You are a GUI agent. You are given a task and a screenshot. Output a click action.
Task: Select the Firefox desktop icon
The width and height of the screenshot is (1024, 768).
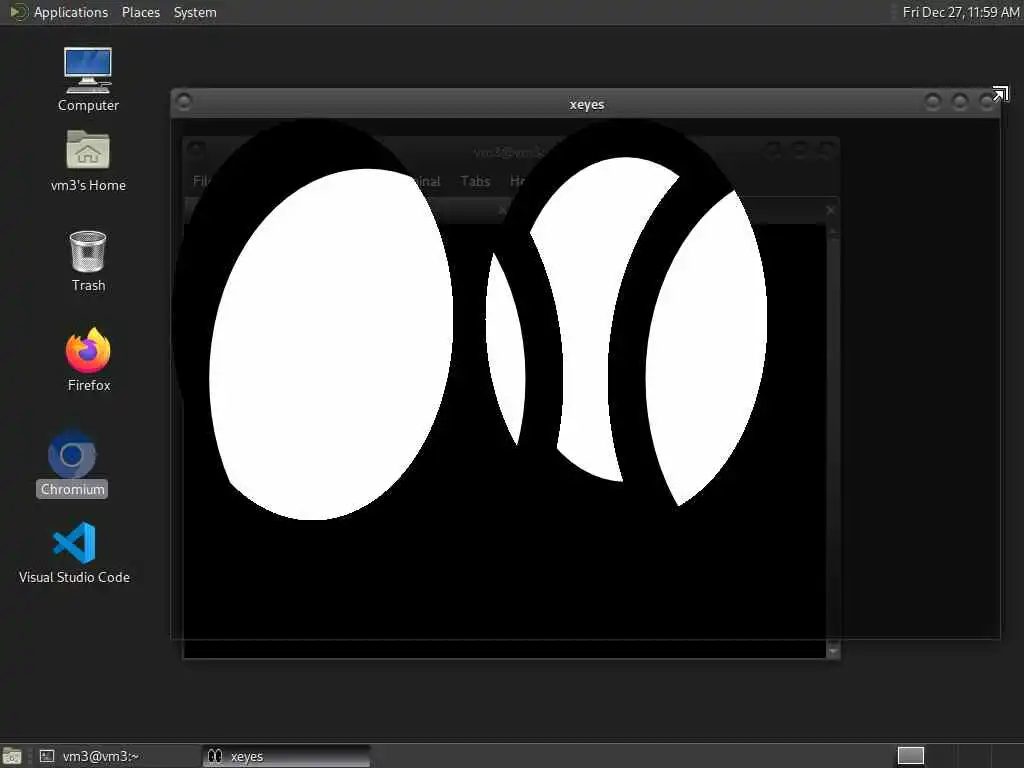tap(88, 359)
